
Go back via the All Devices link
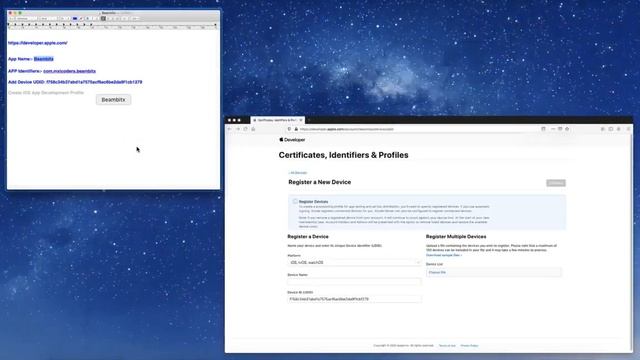(x=298, y=173)
